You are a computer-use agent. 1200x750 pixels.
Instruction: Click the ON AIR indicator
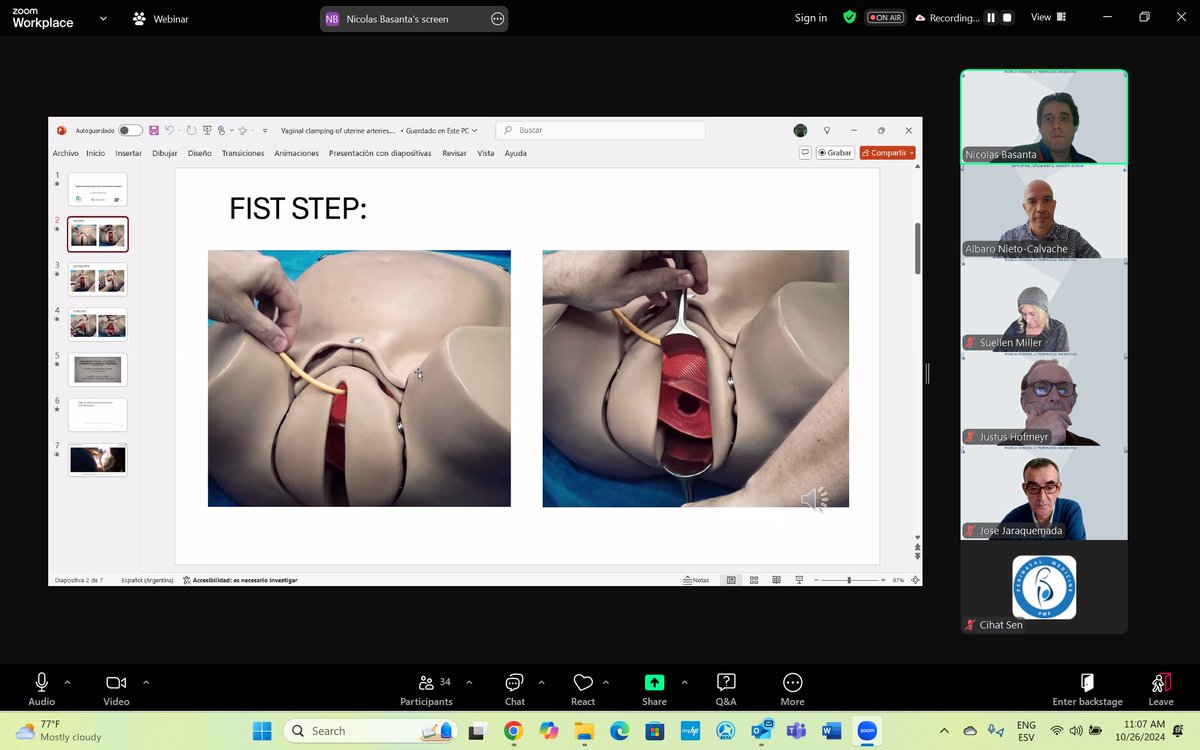pyautogui.click(x=885, y=18)
